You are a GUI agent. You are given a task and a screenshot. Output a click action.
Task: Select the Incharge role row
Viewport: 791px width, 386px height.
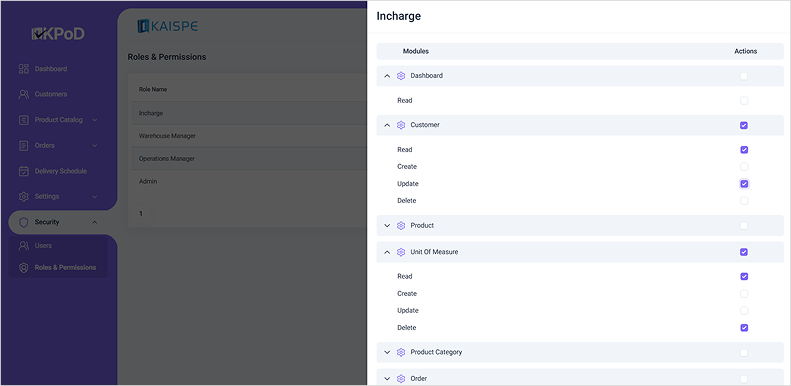point(248,114)
